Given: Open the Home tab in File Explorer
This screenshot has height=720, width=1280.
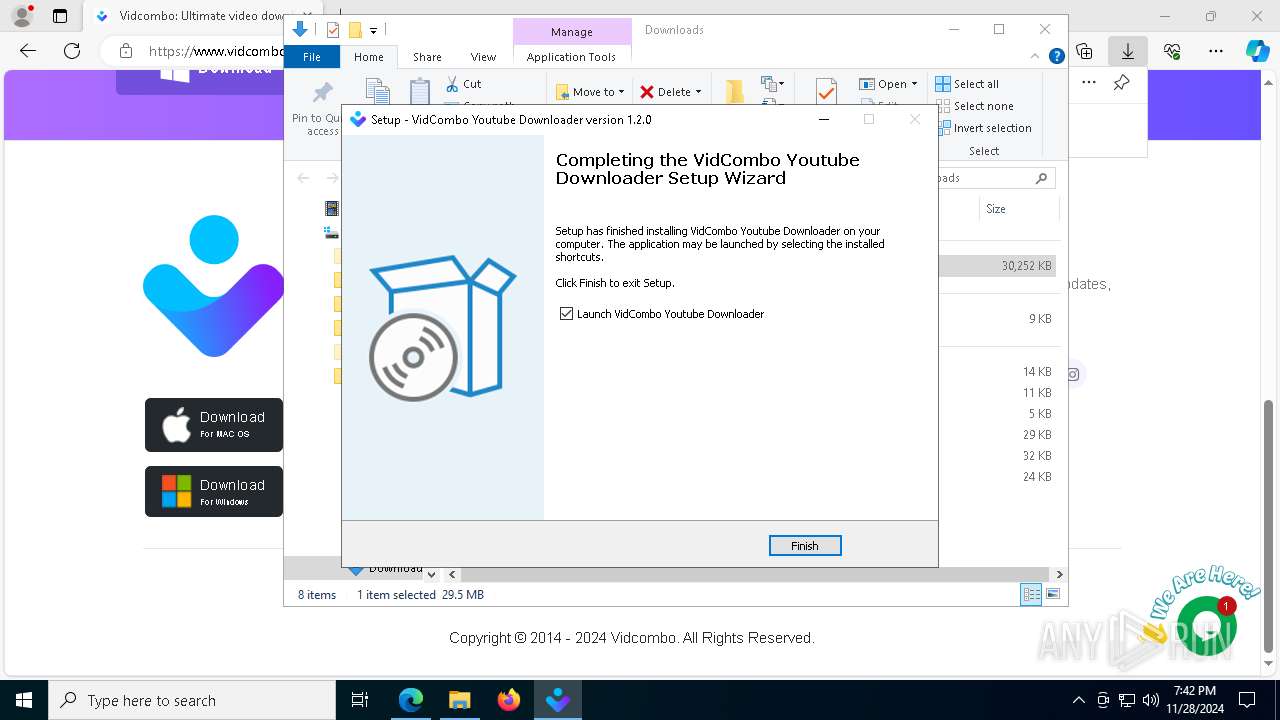Looking at the screenshot, I should 368,57.
